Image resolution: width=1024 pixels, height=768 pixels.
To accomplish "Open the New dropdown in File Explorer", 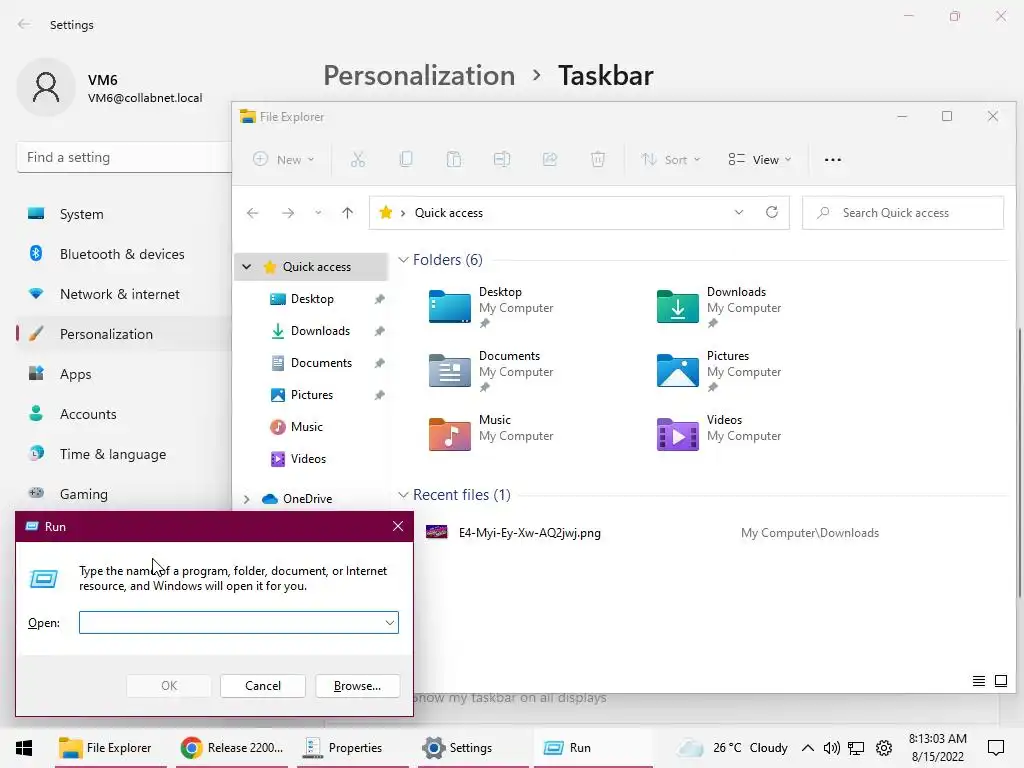I will (283, 159).
